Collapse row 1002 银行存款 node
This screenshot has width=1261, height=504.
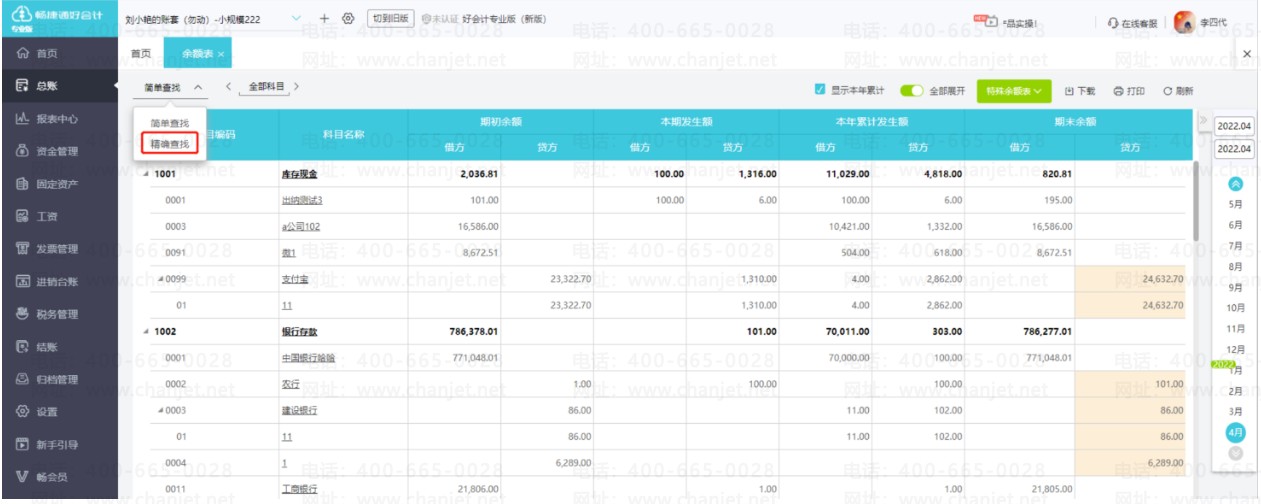146,331
